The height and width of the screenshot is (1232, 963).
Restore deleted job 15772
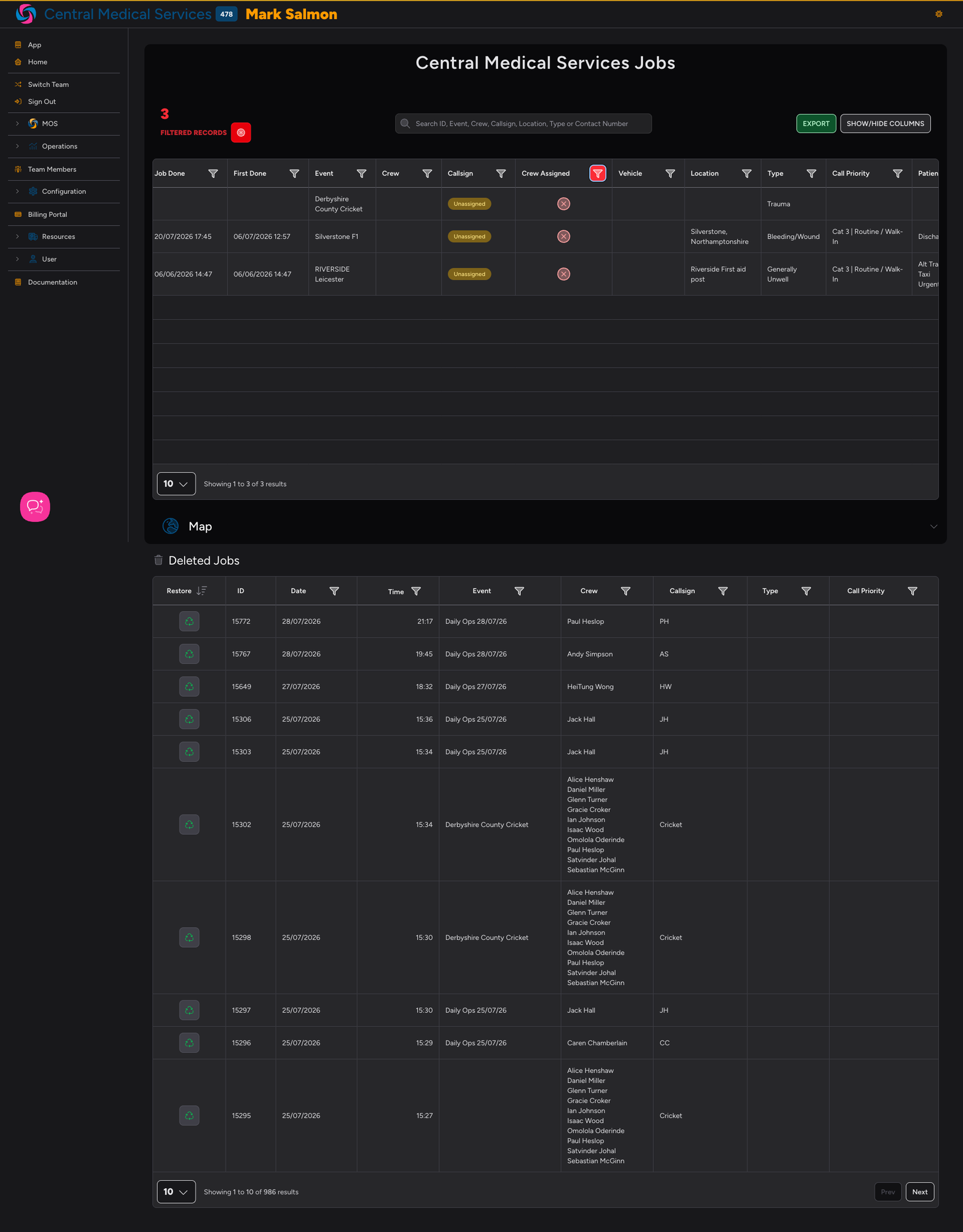tap(189, 622)
